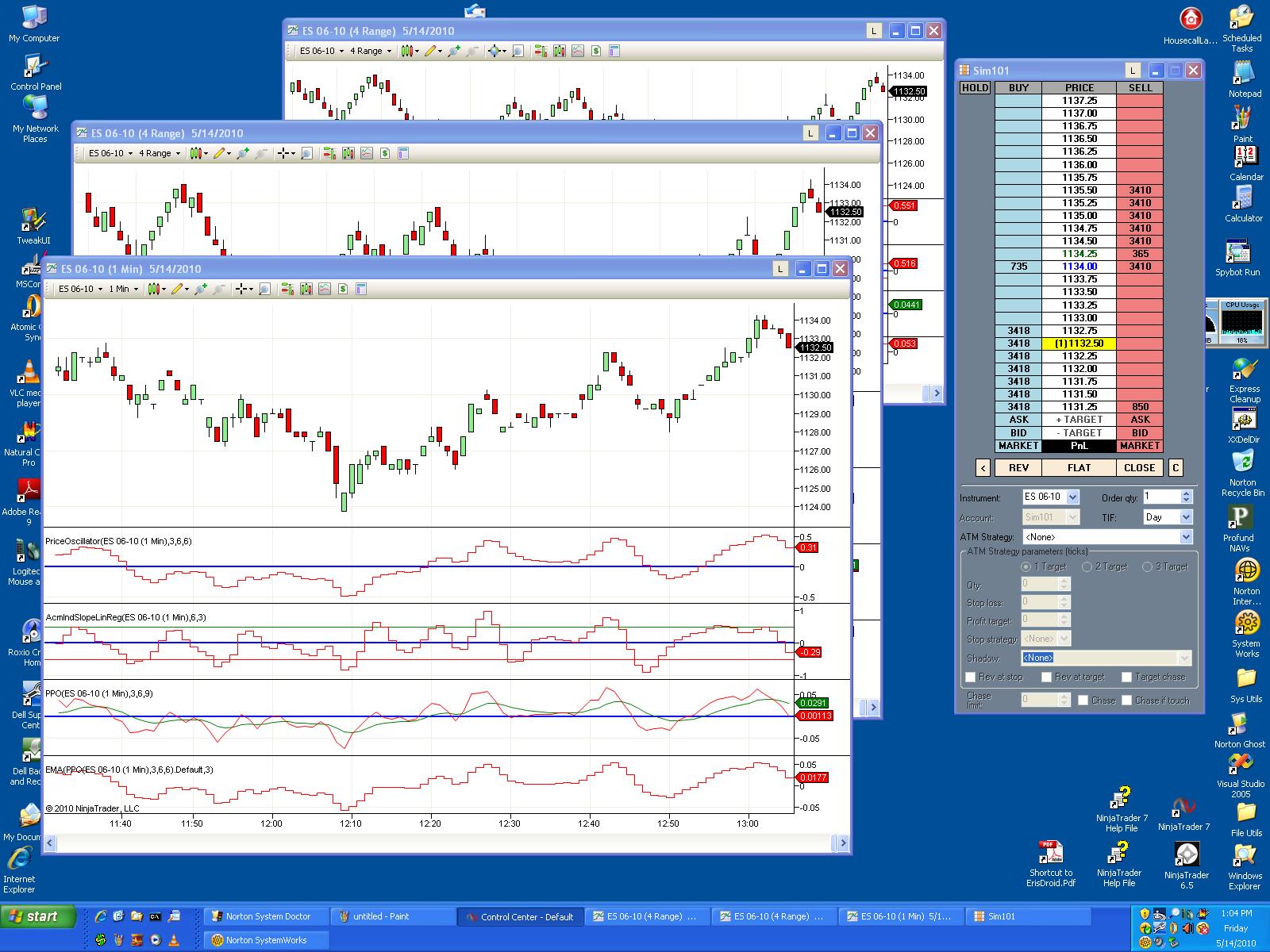This screenshot has height=952, width=1270.
Task: Open Properties icon in back 4 Range chart
Action: coord(614,52)
